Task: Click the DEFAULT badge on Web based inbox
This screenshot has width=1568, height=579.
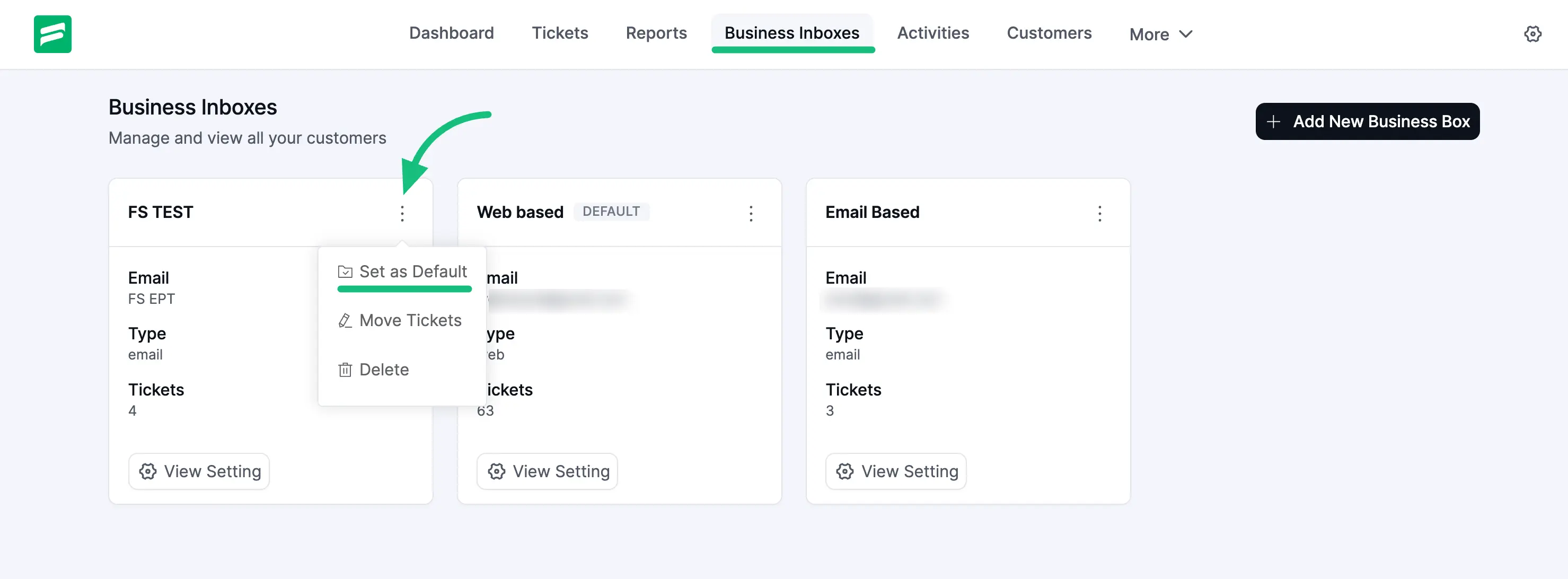Action: (612, 211)
